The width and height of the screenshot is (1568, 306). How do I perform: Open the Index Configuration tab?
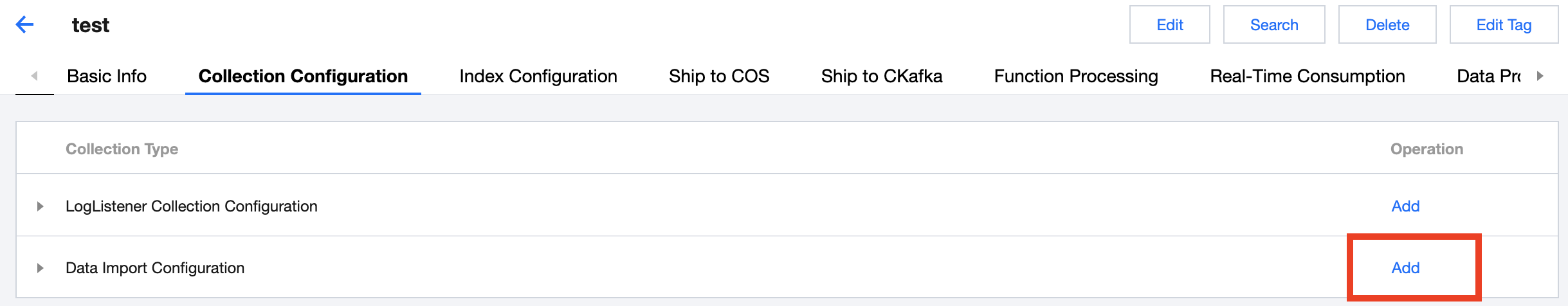click(538, 76)
